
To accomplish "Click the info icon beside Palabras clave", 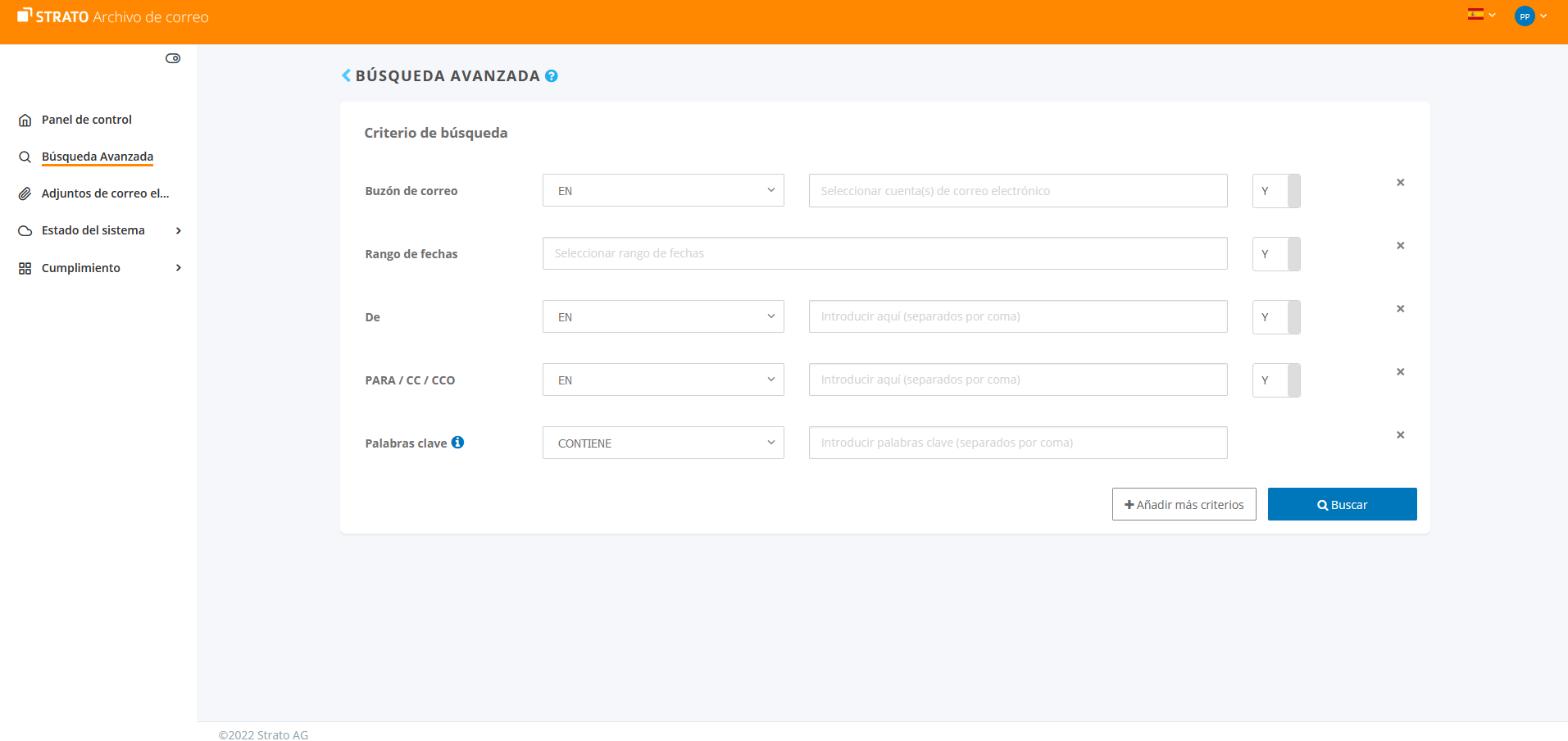I will pyautogui.click(x=457, y=443).
